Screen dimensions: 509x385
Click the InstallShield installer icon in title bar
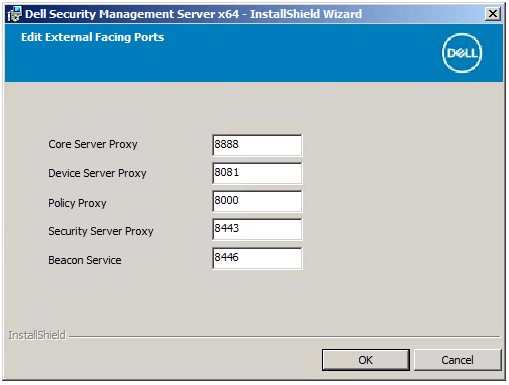coord(14,14)
